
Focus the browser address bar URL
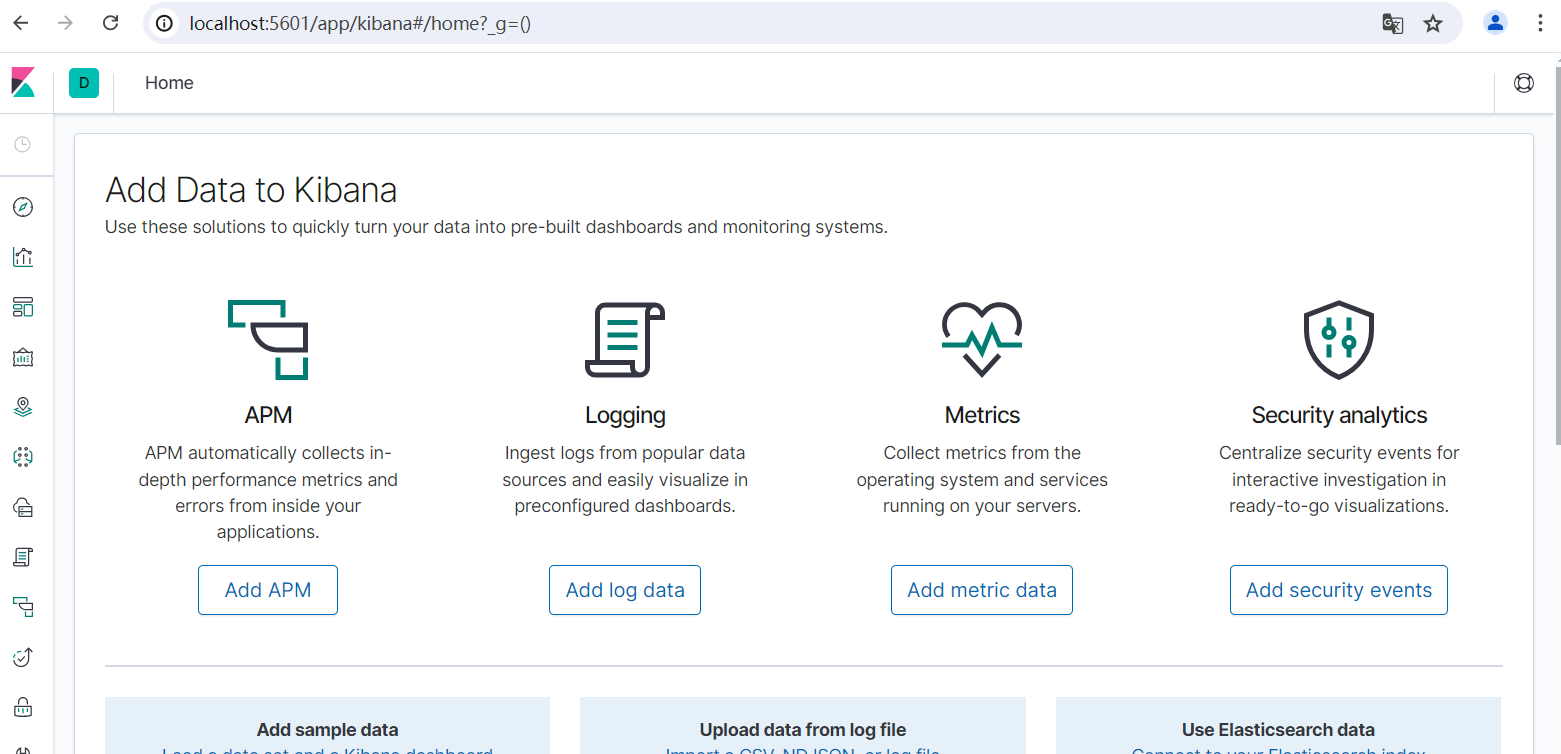(360, 23)
